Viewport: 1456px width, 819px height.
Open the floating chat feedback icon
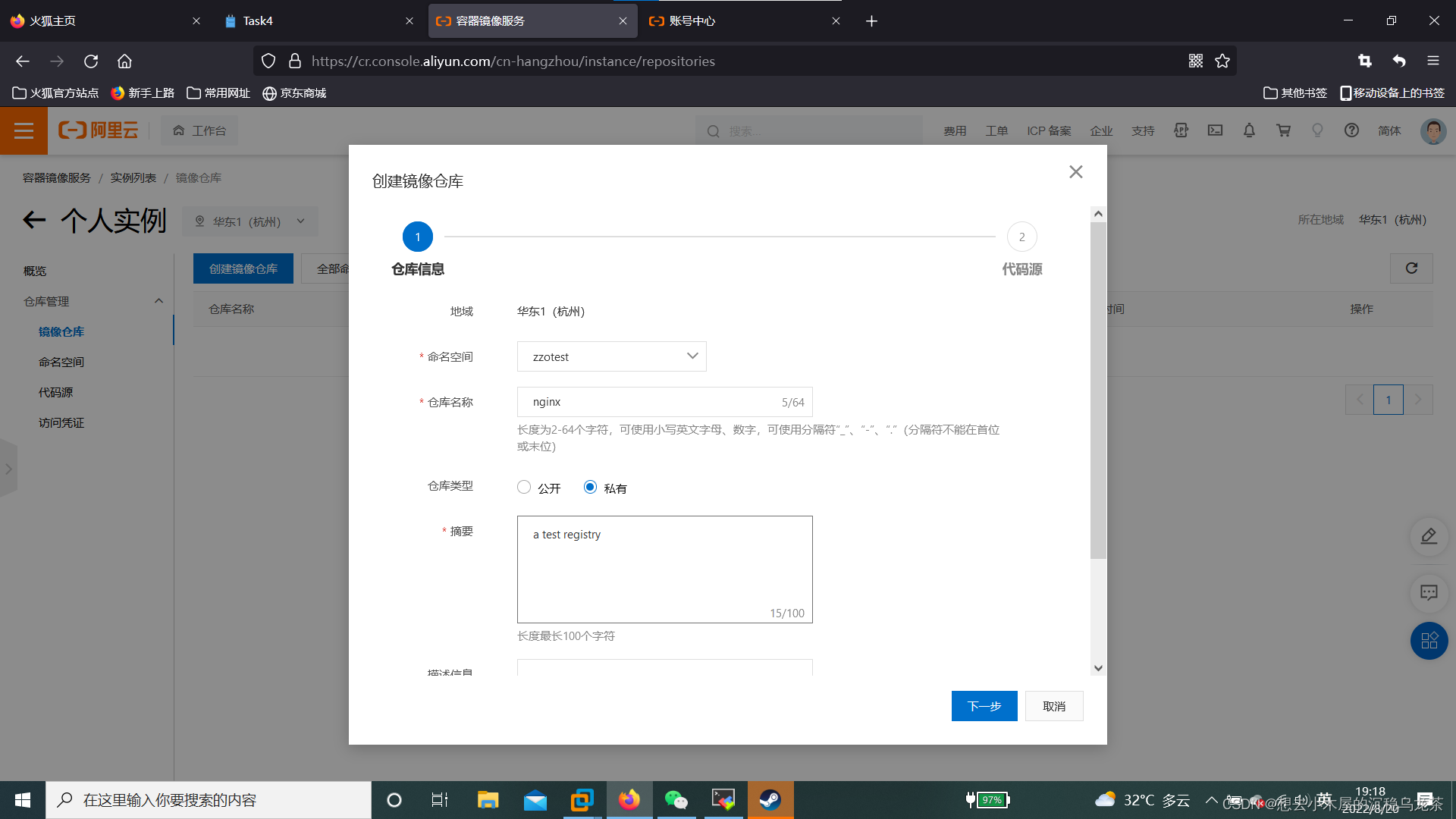(1429, 592)
